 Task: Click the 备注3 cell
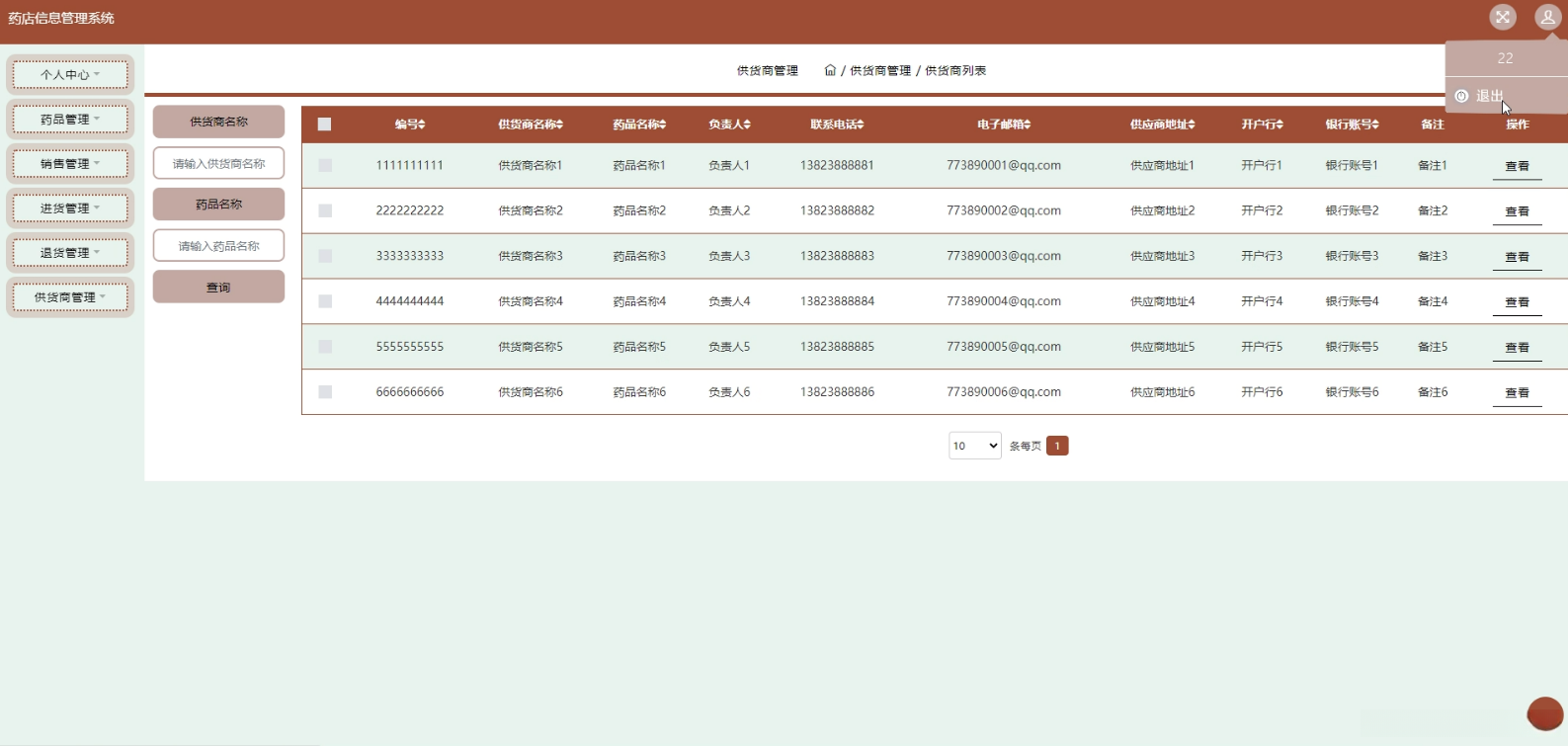tap(1433, 257)
